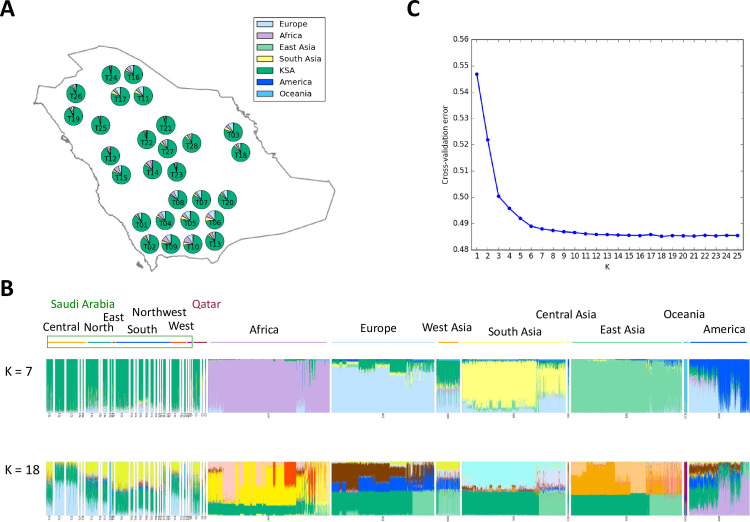The width and height of the screenshot is (750, 522).
Task: Click the green 'Saudi Arabia' heading
Action: (83, 304)
